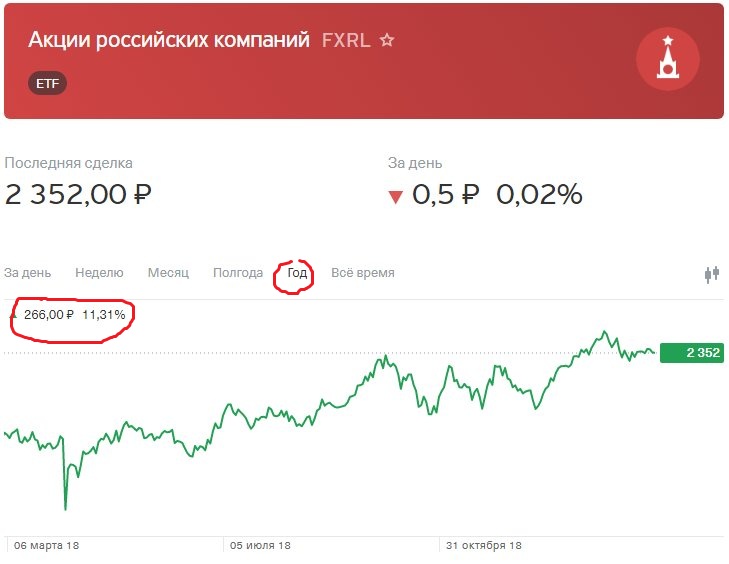
Task: Click the Kremlin tower fund logo
Action: (668, 59)
